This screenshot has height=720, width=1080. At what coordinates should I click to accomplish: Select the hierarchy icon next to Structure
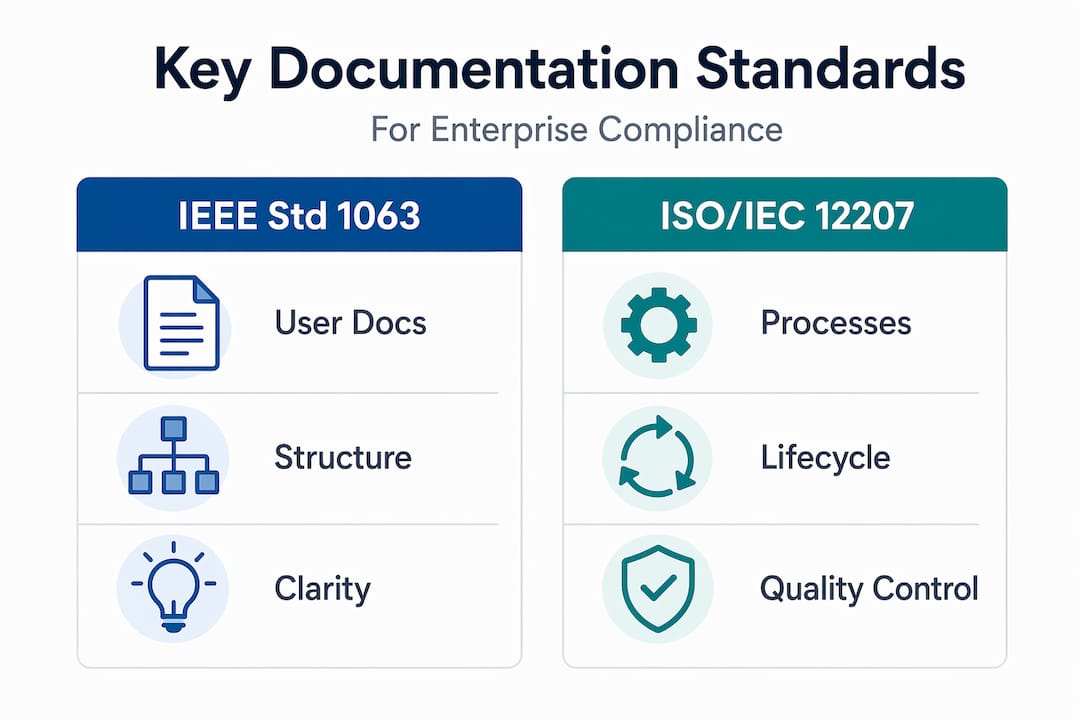(174, 456)
